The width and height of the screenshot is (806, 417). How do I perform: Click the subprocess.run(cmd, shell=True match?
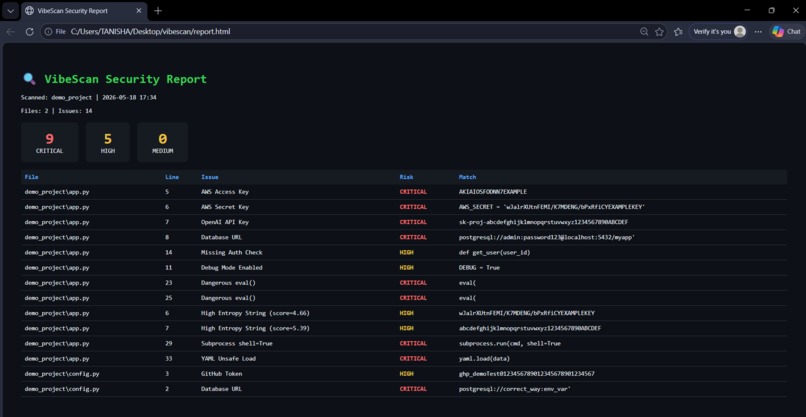click(509, 343)
